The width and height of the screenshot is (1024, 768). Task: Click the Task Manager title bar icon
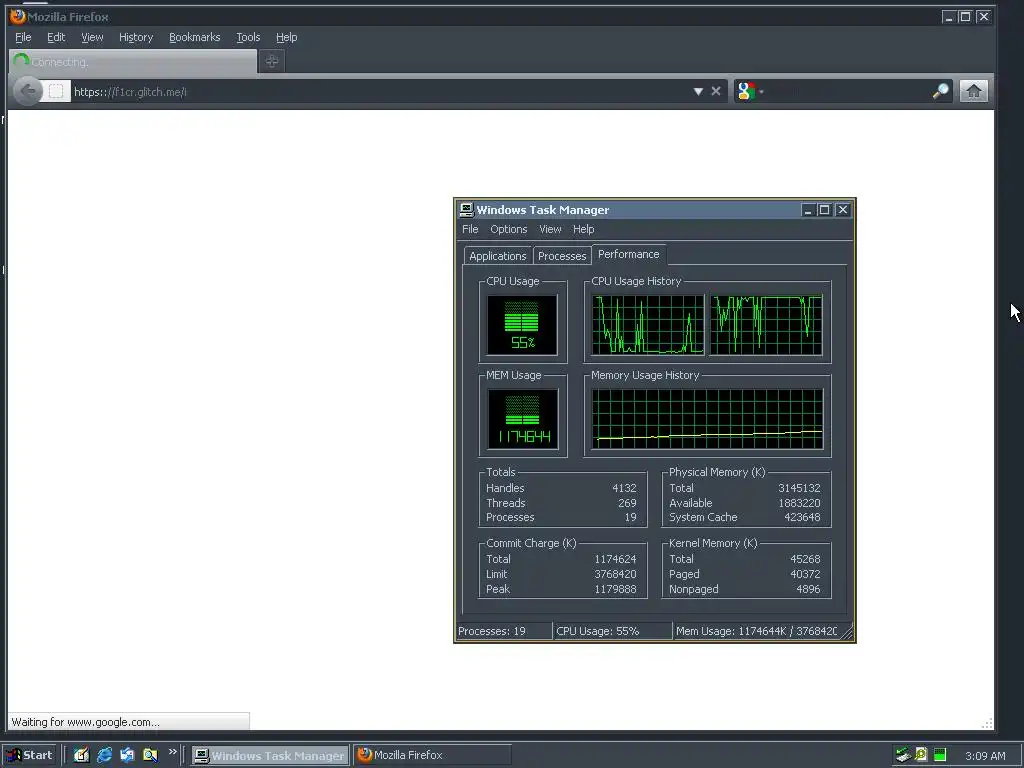466,210
